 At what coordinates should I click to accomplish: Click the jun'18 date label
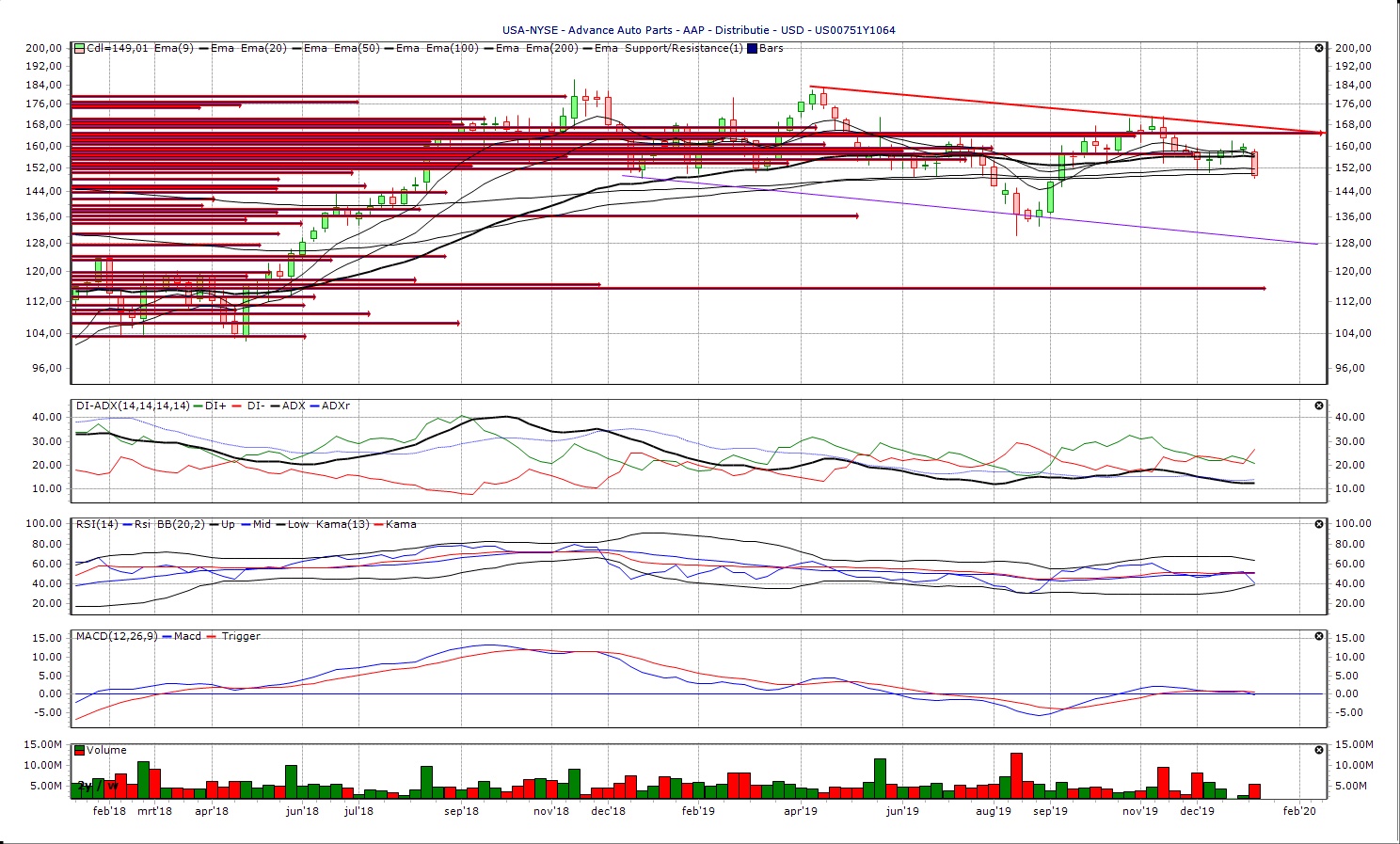coord(302,811)
